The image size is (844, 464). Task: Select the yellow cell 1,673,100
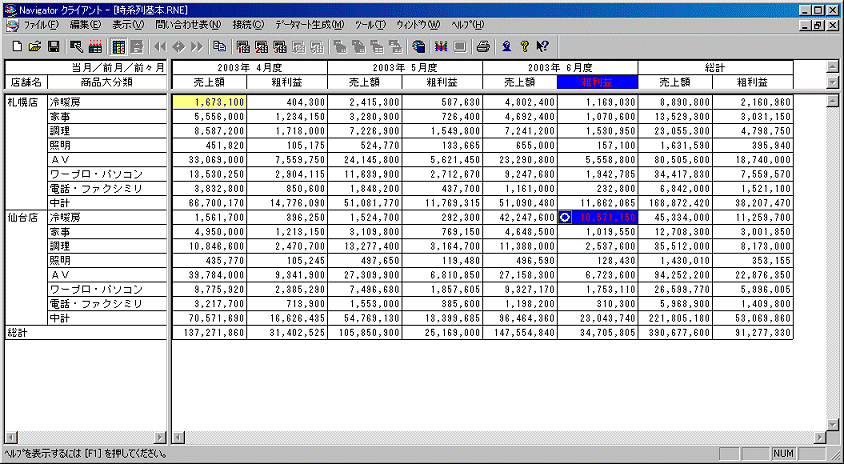coord(209,102)
